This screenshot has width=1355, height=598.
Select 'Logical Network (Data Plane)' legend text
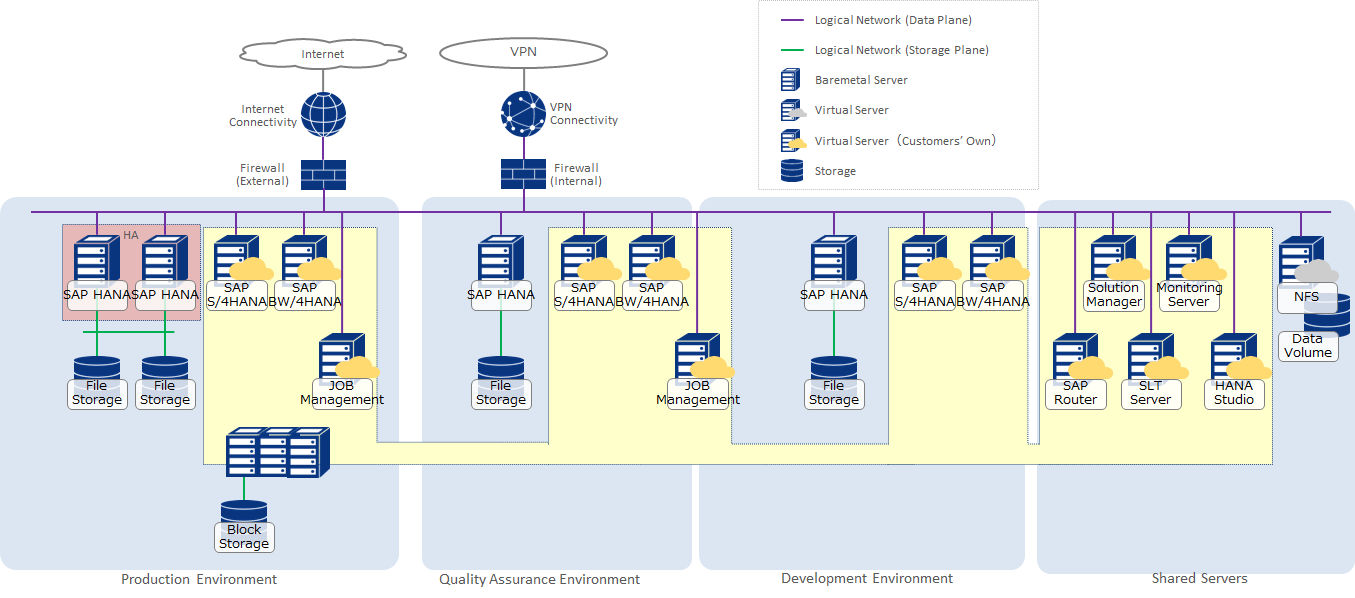tap(893, 20)
